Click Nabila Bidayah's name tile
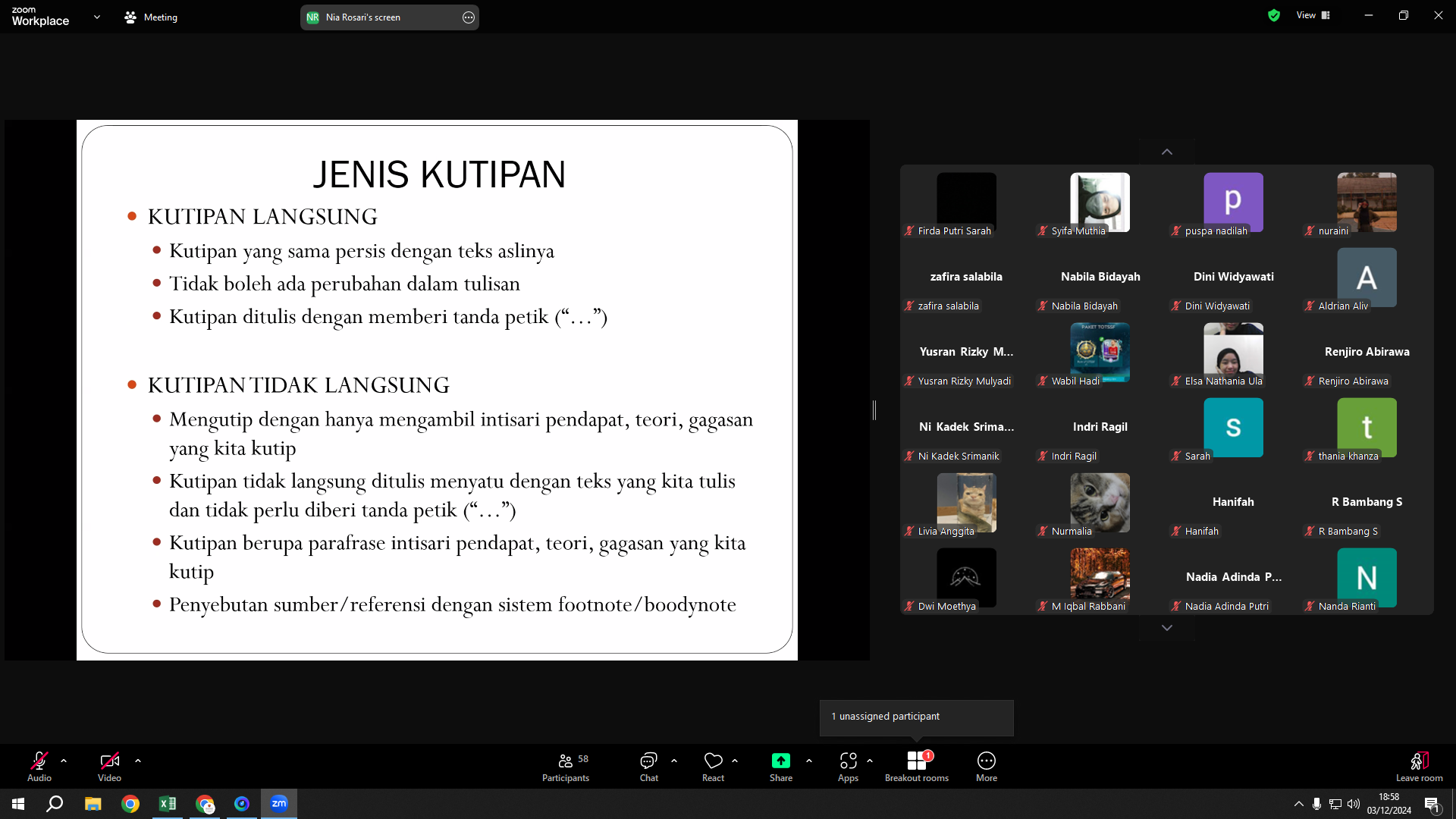Image resolution: width=1456 pixels, height=819 pixels. click(x=1100, y=278)
